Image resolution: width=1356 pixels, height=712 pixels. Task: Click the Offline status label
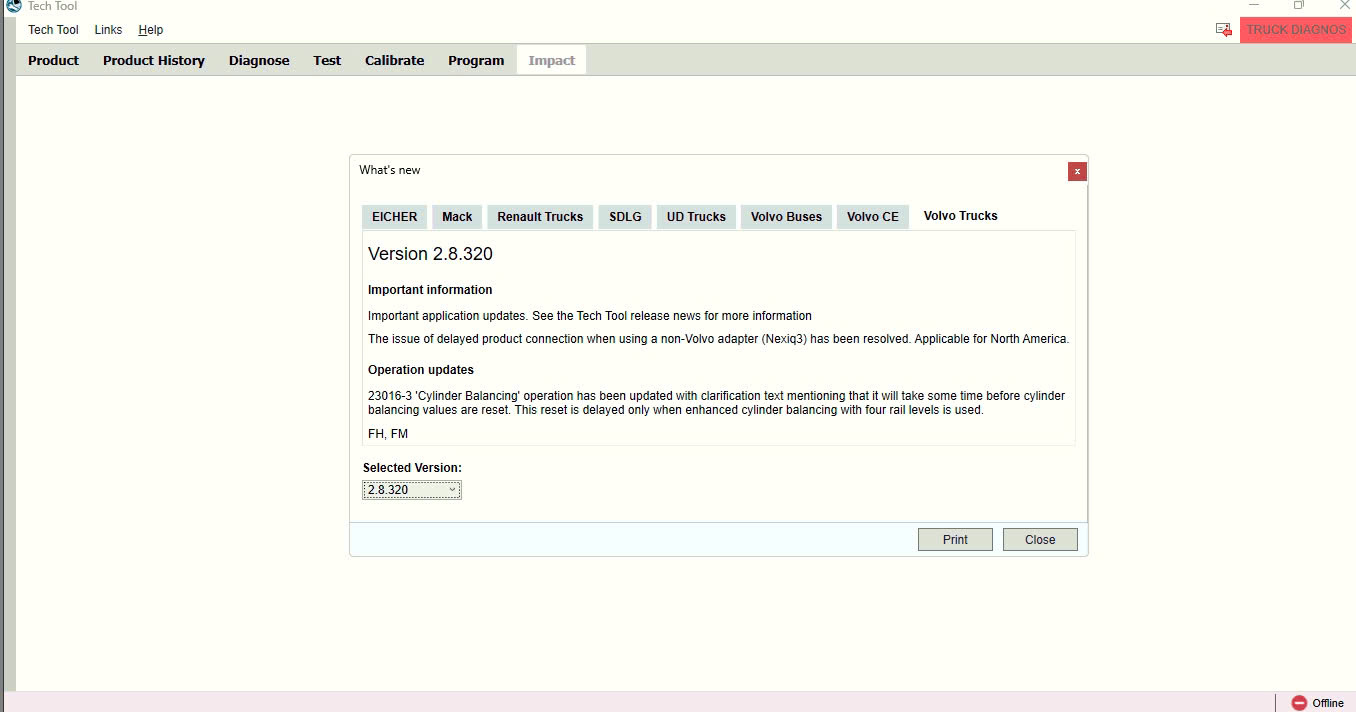pyautogui.click(x=1328, y=703)
